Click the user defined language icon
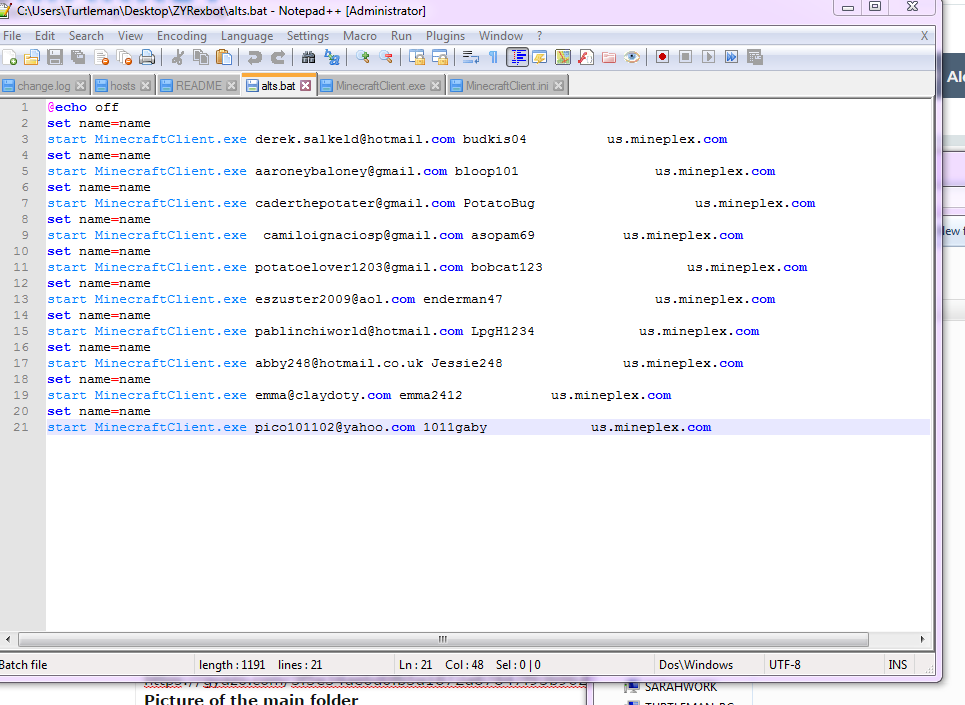Image resolution: width=965 pixels, height=705 pixels. click(540, 58)
